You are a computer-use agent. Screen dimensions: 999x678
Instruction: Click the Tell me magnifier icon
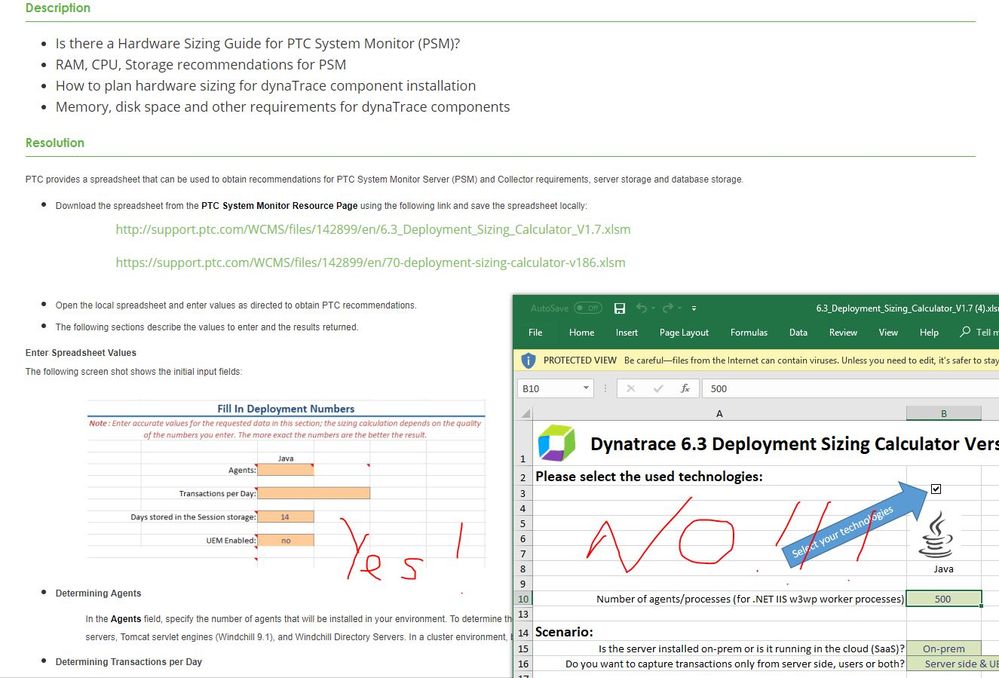965,331
